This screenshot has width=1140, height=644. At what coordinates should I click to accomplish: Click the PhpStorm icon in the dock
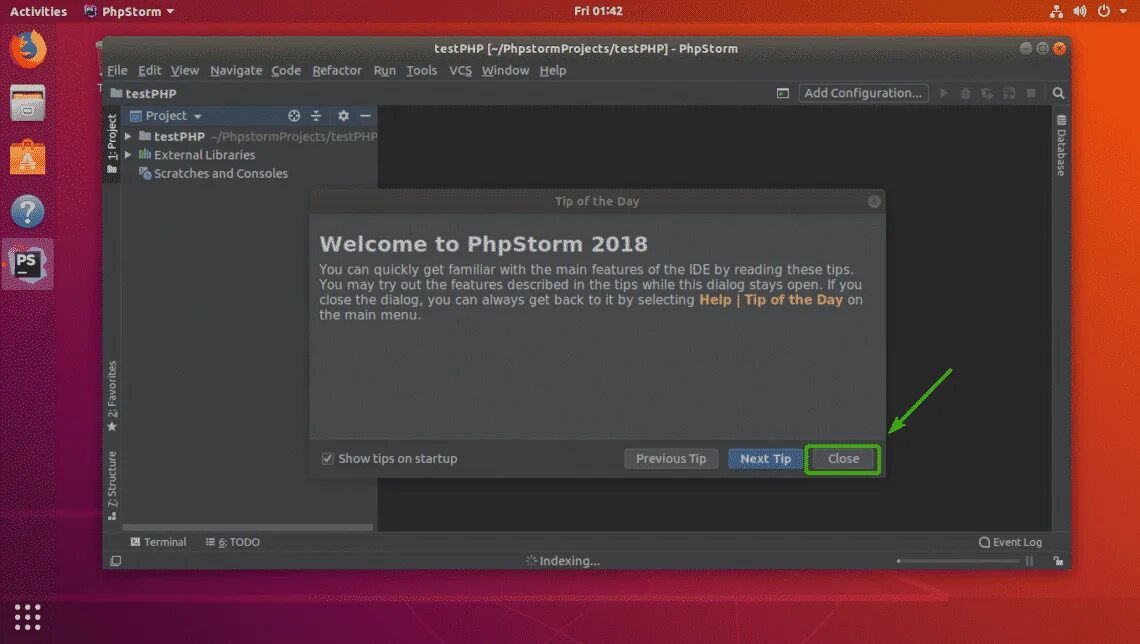pyautogui.click(x=28, y=265)
